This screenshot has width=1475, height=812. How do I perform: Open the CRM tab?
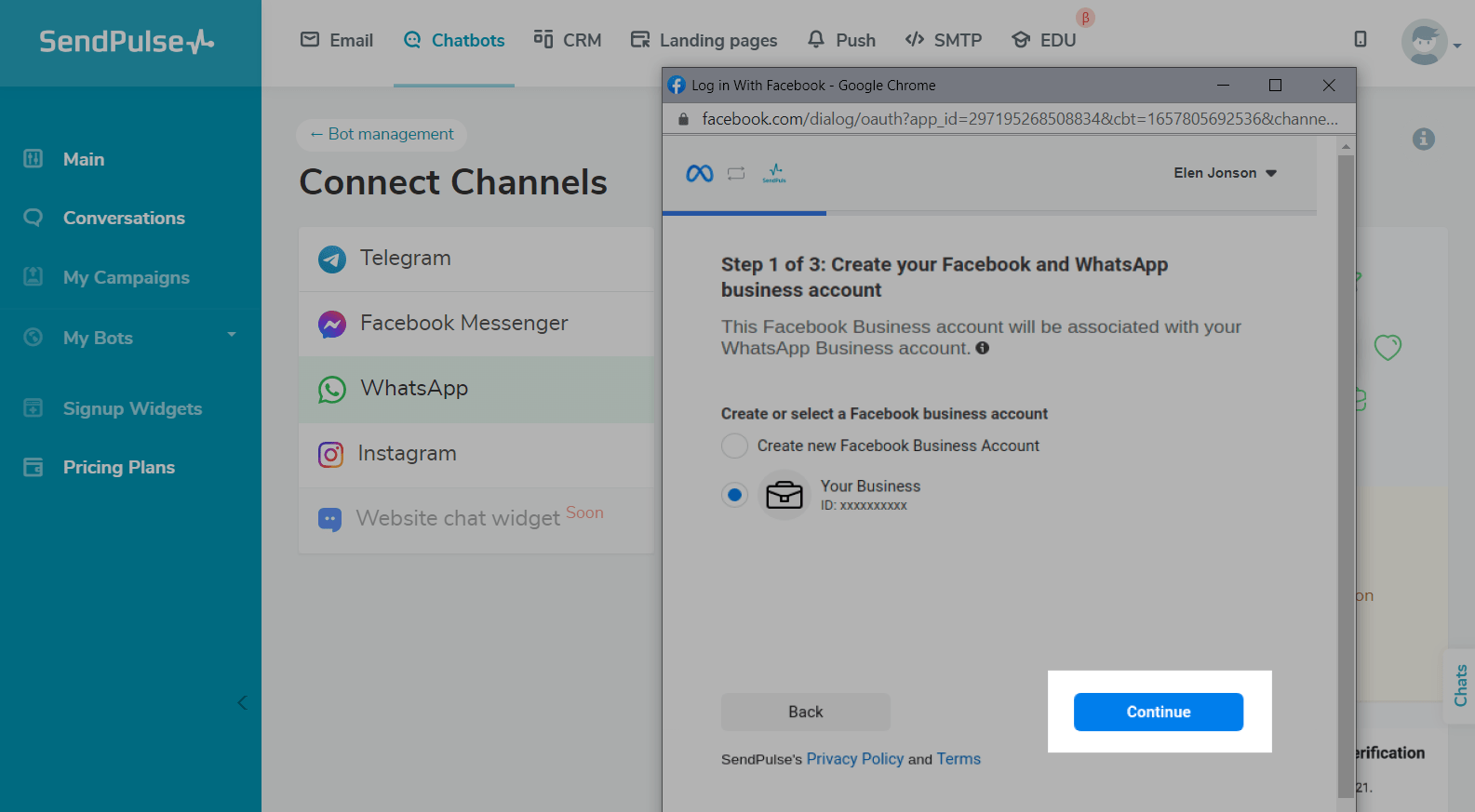568,40
